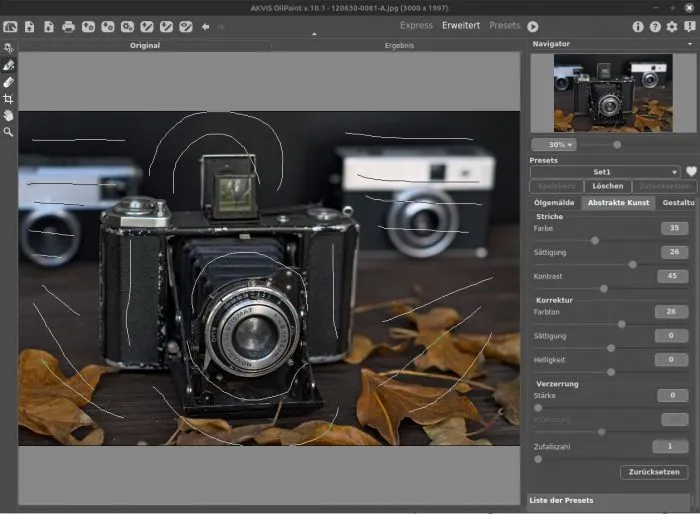Switch to Presets mode
This screenshot has width=700, height=514.
[x=504, y=25]
